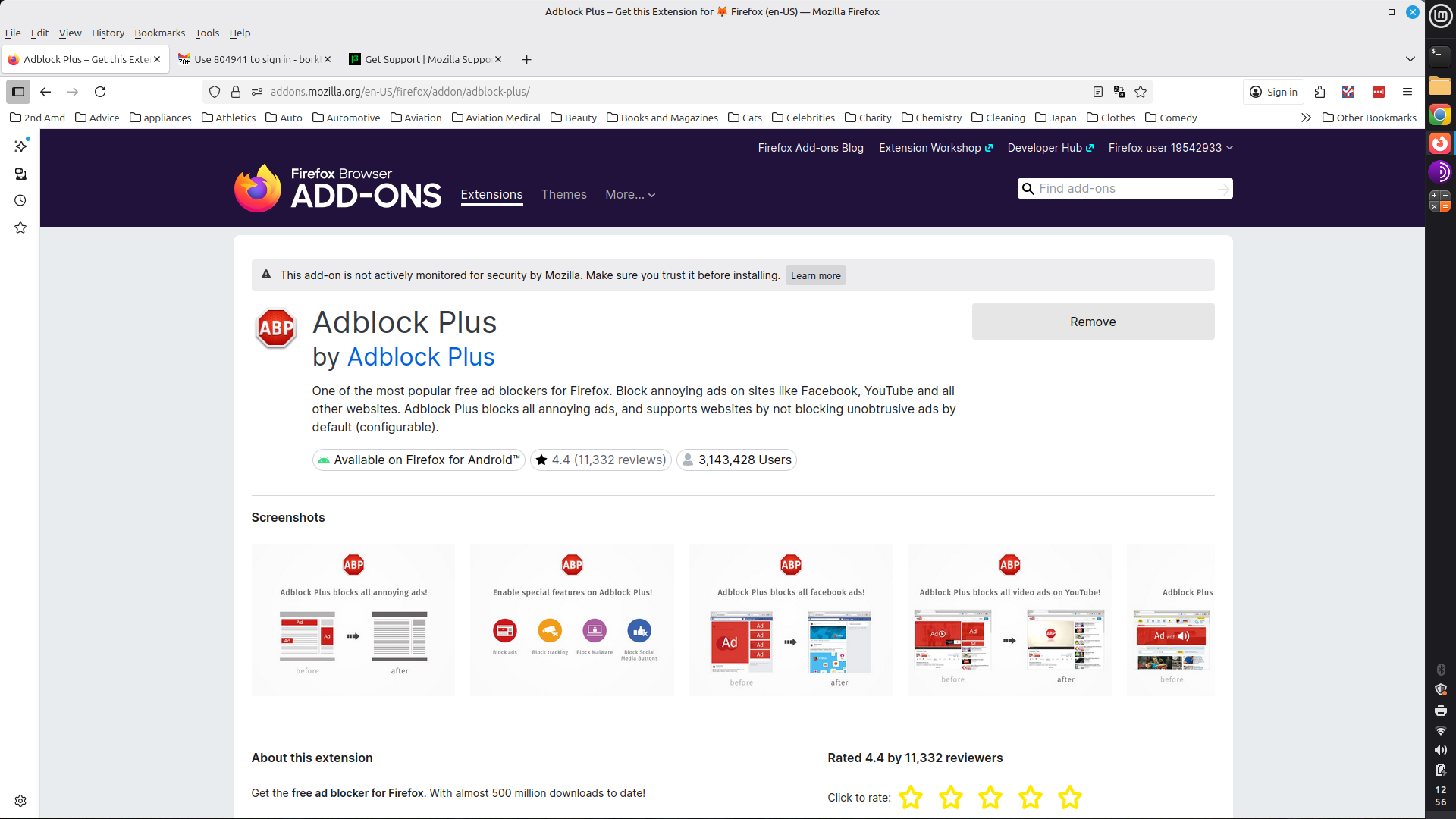Click the Remove button
The image size is (1456, 819).
pyautogui.click(x=1092, y=322)
